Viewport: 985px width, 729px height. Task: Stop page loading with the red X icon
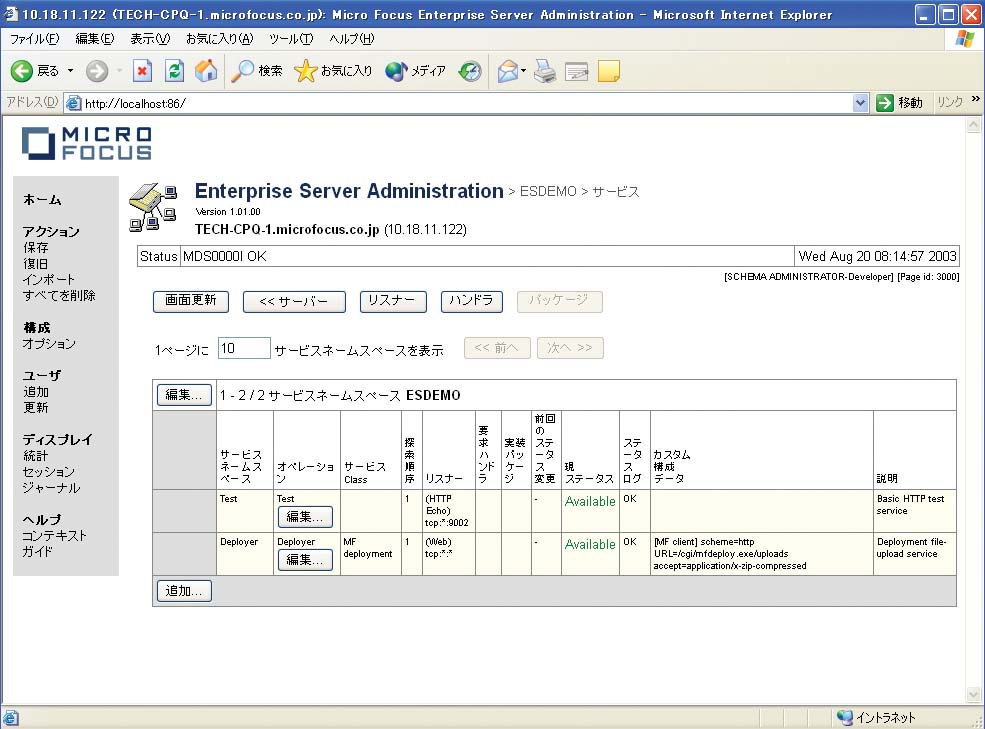(x=143, y=71)
